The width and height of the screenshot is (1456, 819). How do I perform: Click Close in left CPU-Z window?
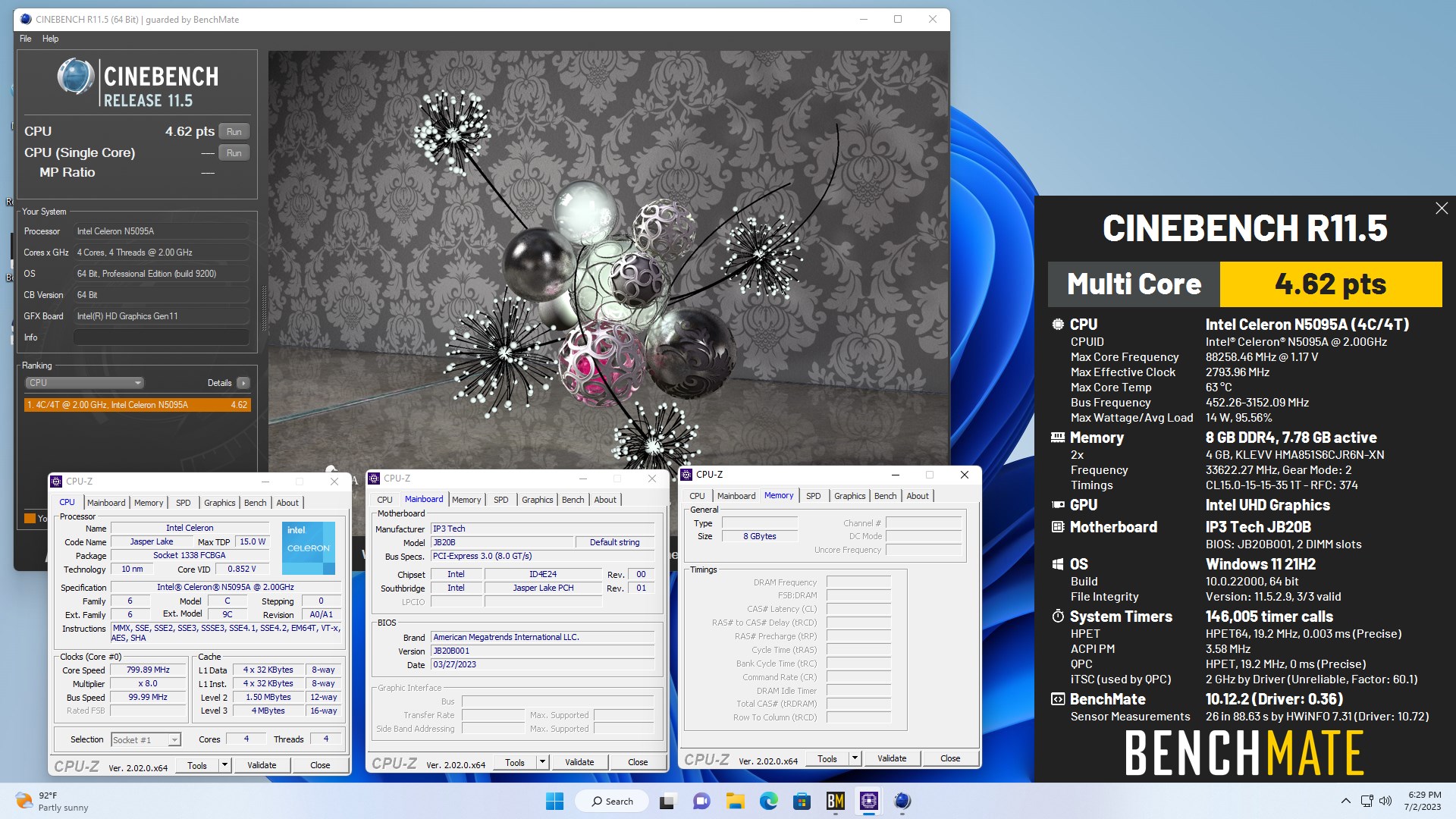(x=320, y=765)
